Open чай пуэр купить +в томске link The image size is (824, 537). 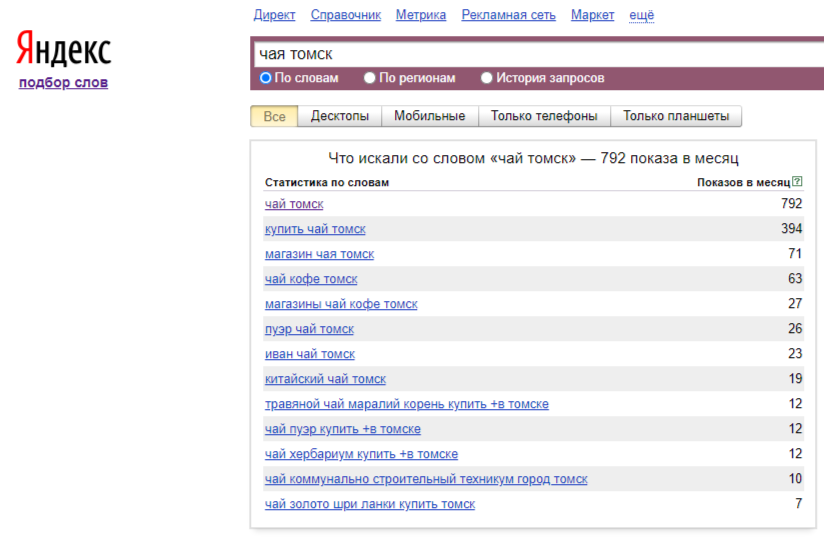pos(343,429)
